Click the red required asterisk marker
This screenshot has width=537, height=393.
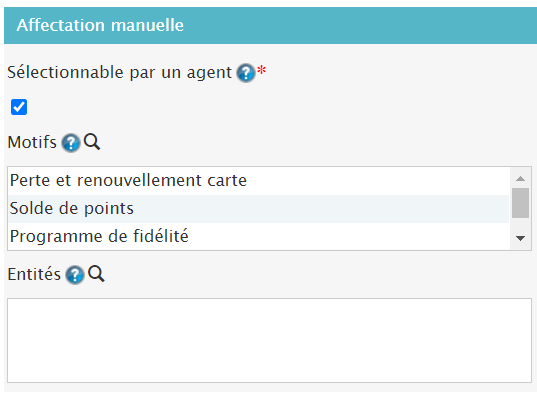[261, 70]
